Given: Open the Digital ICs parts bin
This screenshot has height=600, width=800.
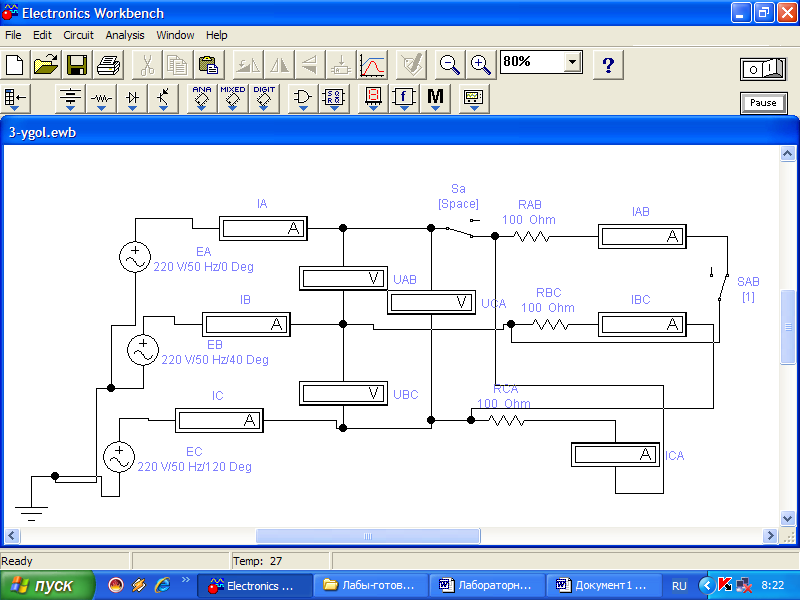Looking at the screenshot, I should click(264, 98).
